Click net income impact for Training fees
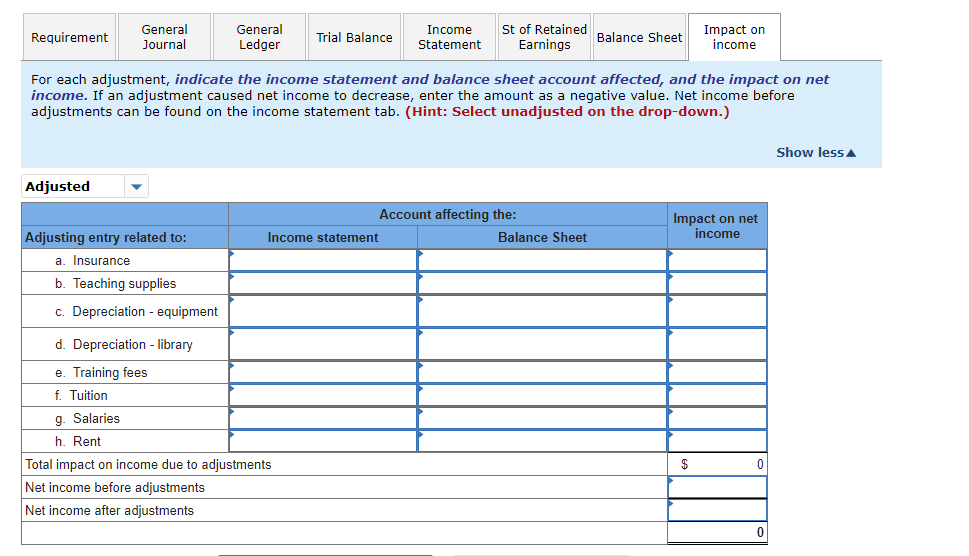 [x=717, y=372]
